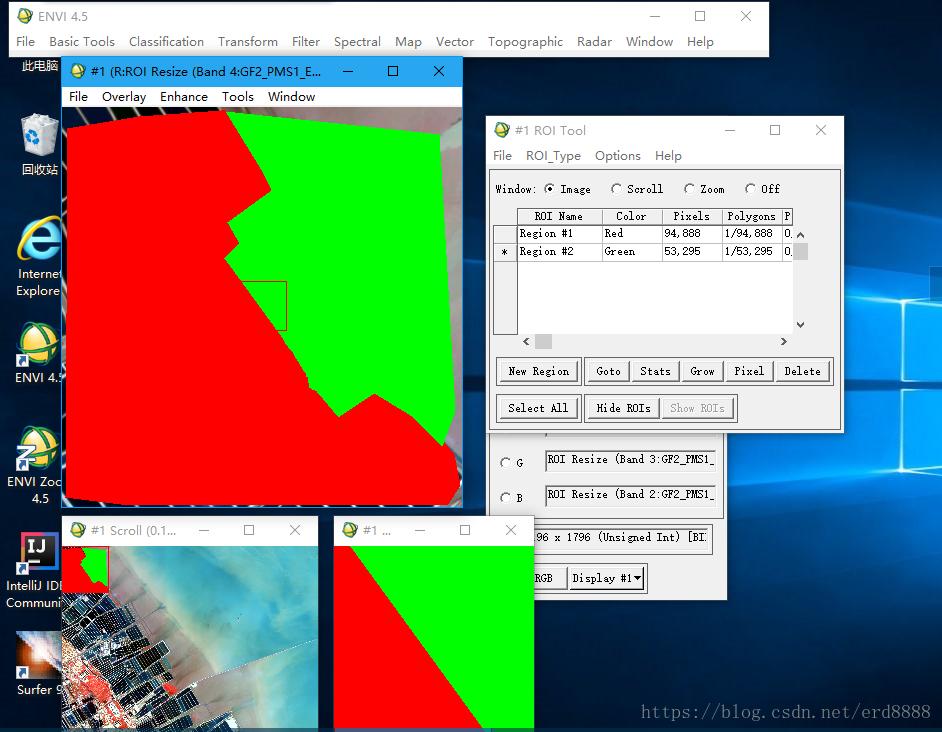
Task: Click the ENVI 4.5 title bar logo icon
Action: (x=25, y=16)
